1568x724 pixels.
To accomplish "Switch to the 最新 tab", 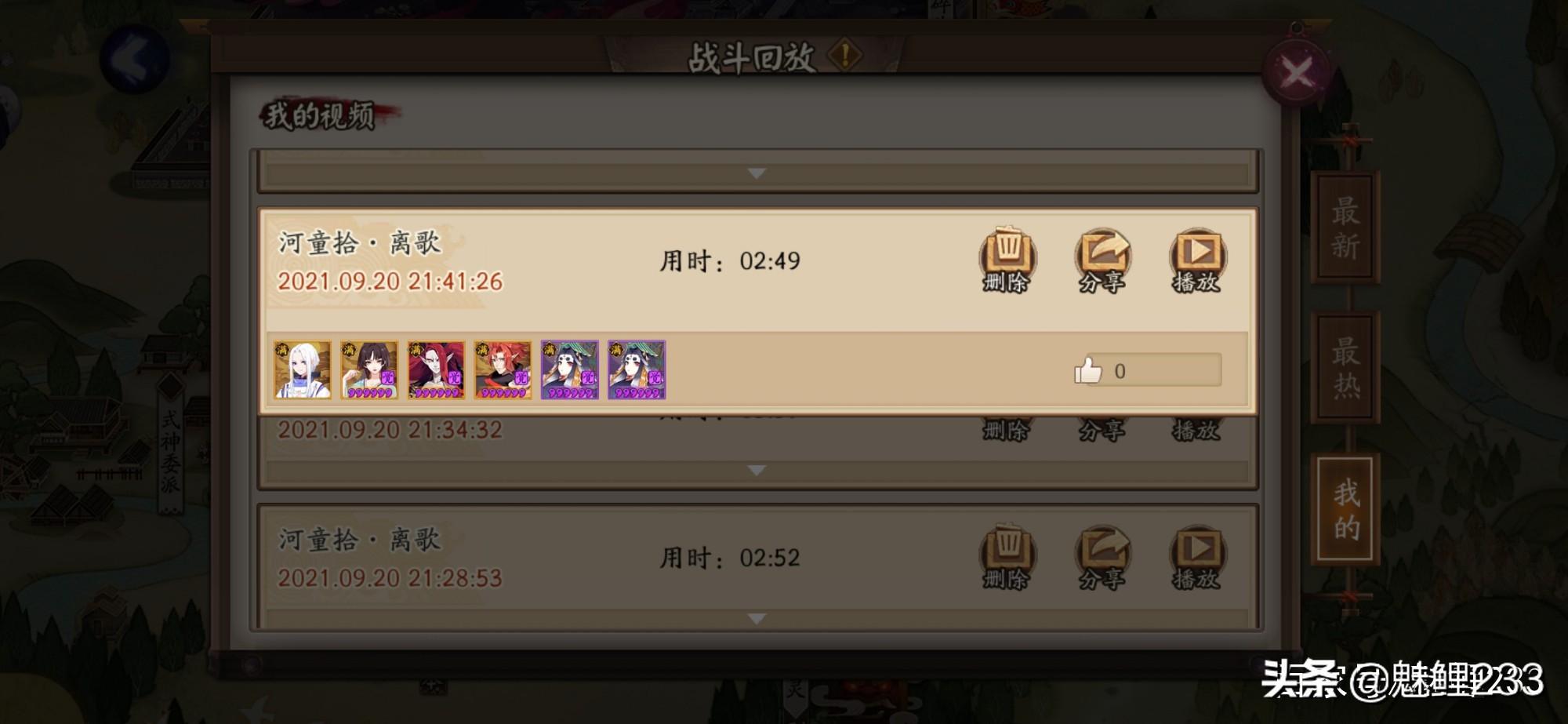I will point(1345,228).
